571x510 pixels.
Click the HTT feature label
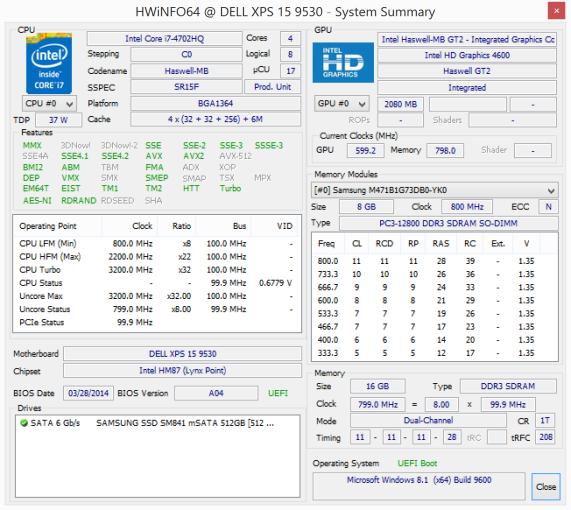(191, 188)
